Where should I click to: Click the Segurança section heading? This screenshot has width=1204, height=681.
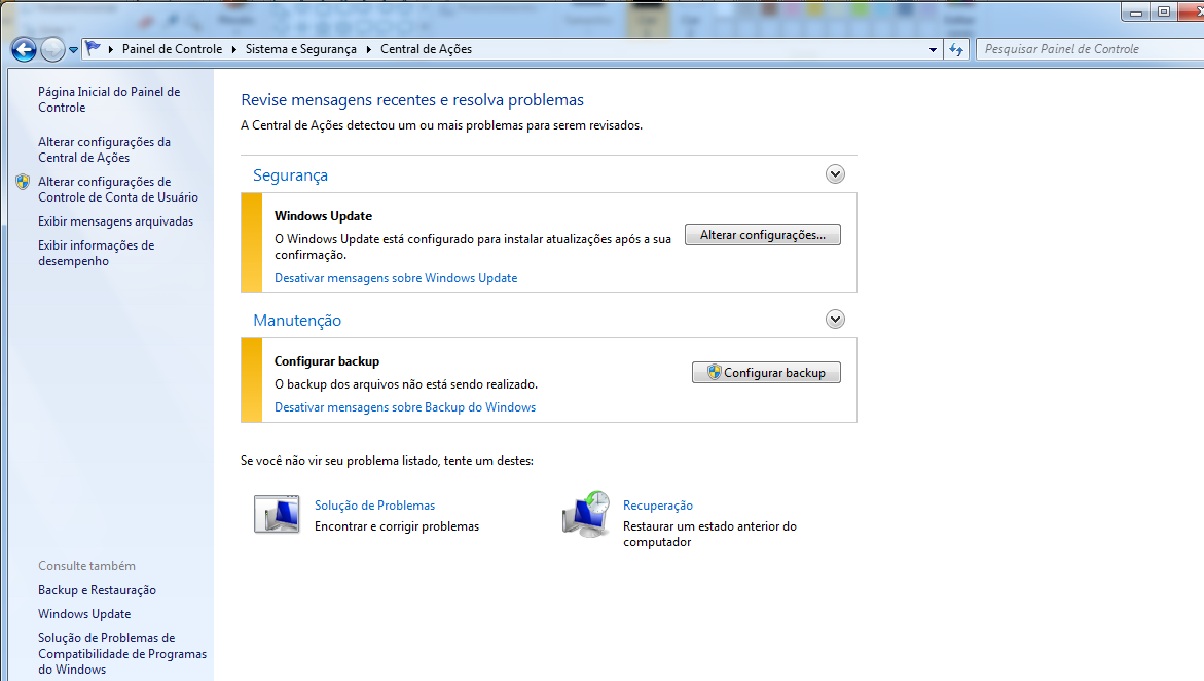click(x=290, y=175)
